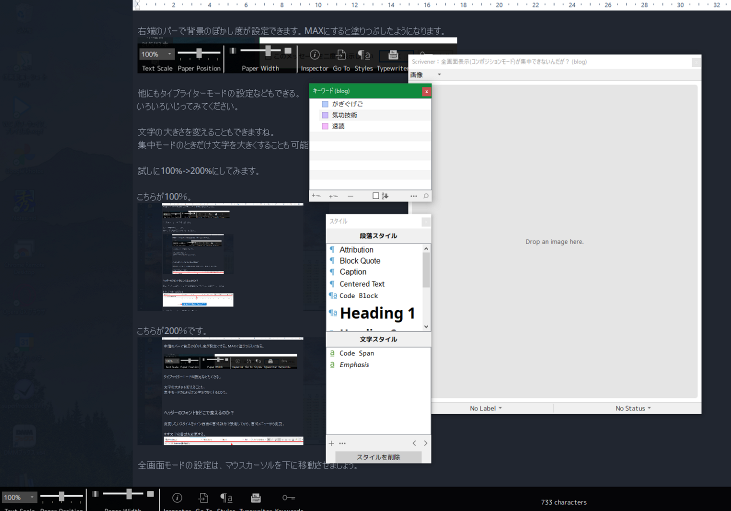Click the styles list scroll-down arrow
The height and width of the screenshot is (511, 731).
(426, 326)
